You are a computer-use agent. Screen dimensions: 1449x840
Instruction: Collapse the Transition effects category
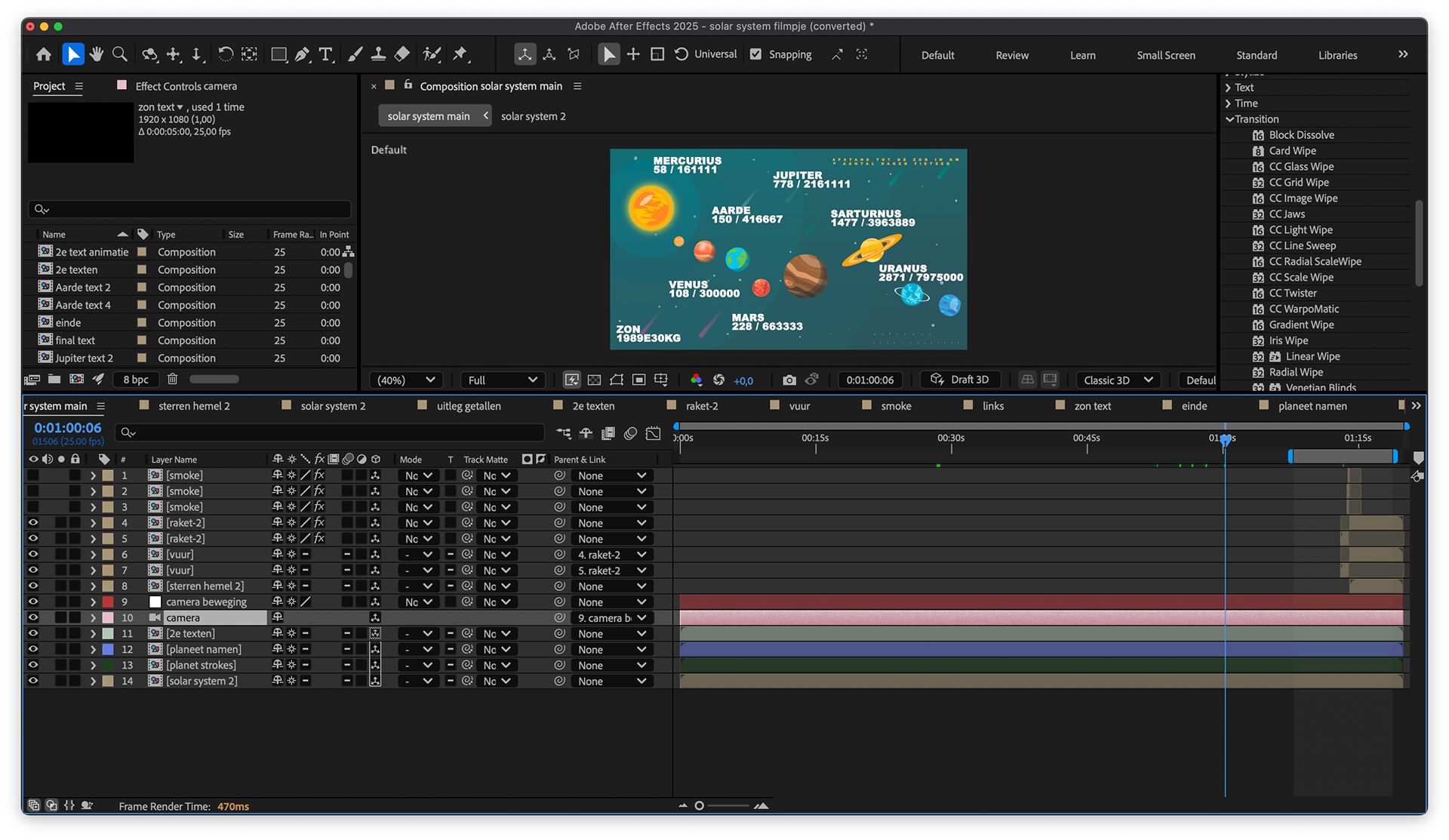1230,119
